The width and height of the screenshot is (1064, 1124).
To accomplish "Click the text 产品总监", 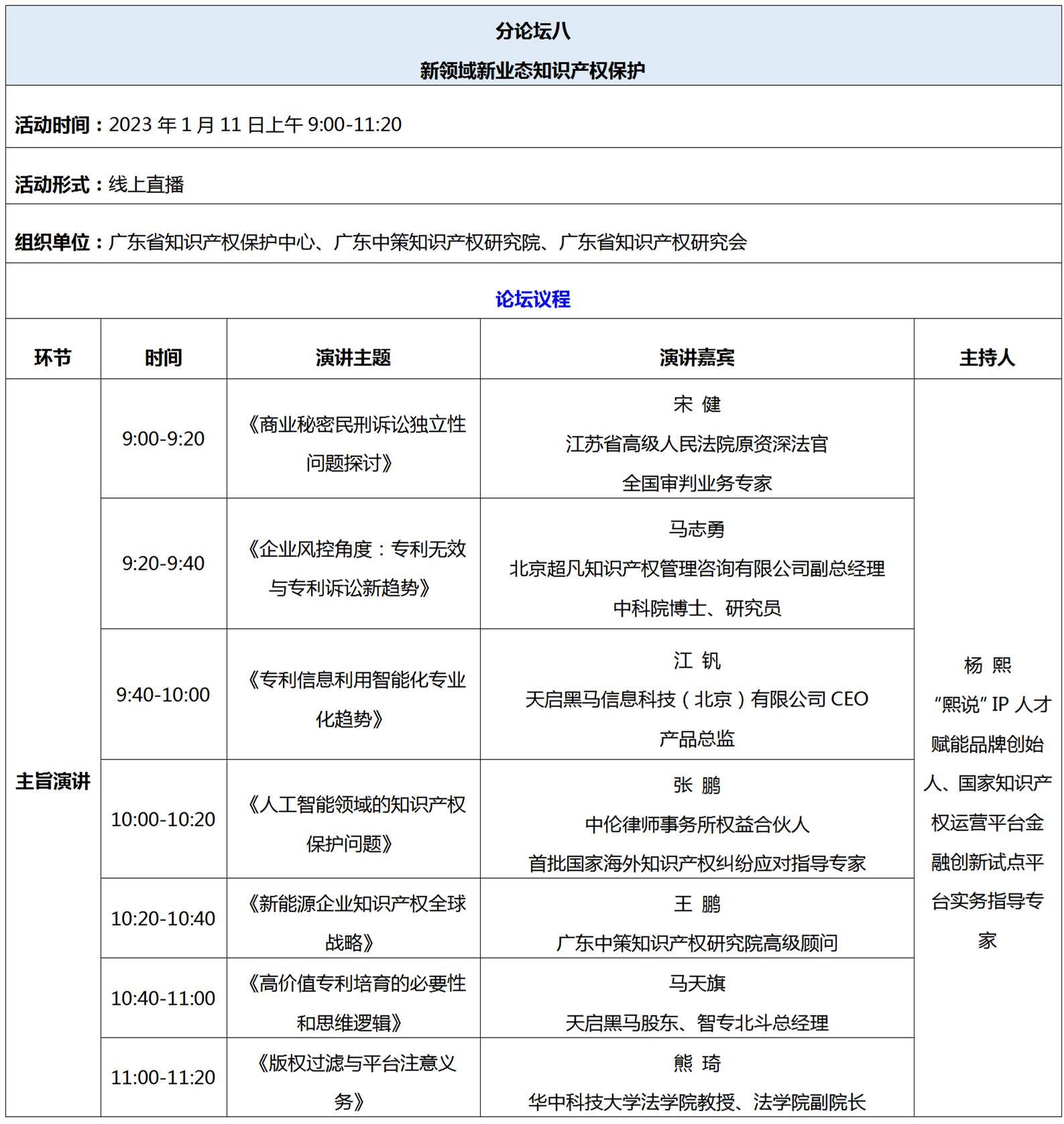I will [697, 739].
